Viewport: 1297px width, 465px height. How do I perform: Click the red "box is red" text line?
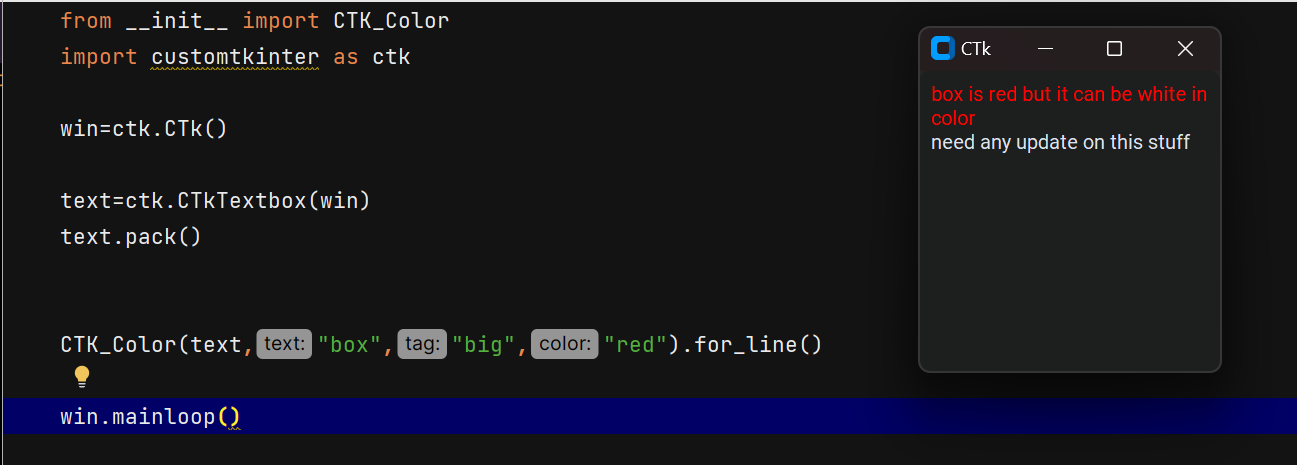1068,95
